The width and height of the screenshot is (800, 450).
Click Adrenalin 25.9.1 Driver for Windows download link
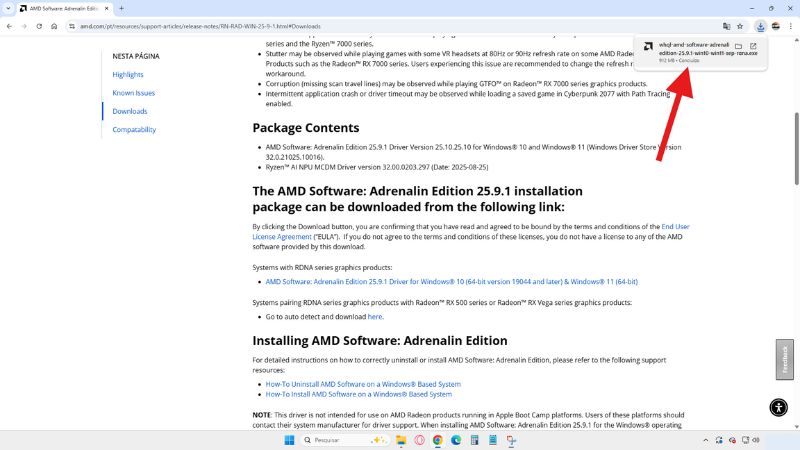tap(451, 281)
